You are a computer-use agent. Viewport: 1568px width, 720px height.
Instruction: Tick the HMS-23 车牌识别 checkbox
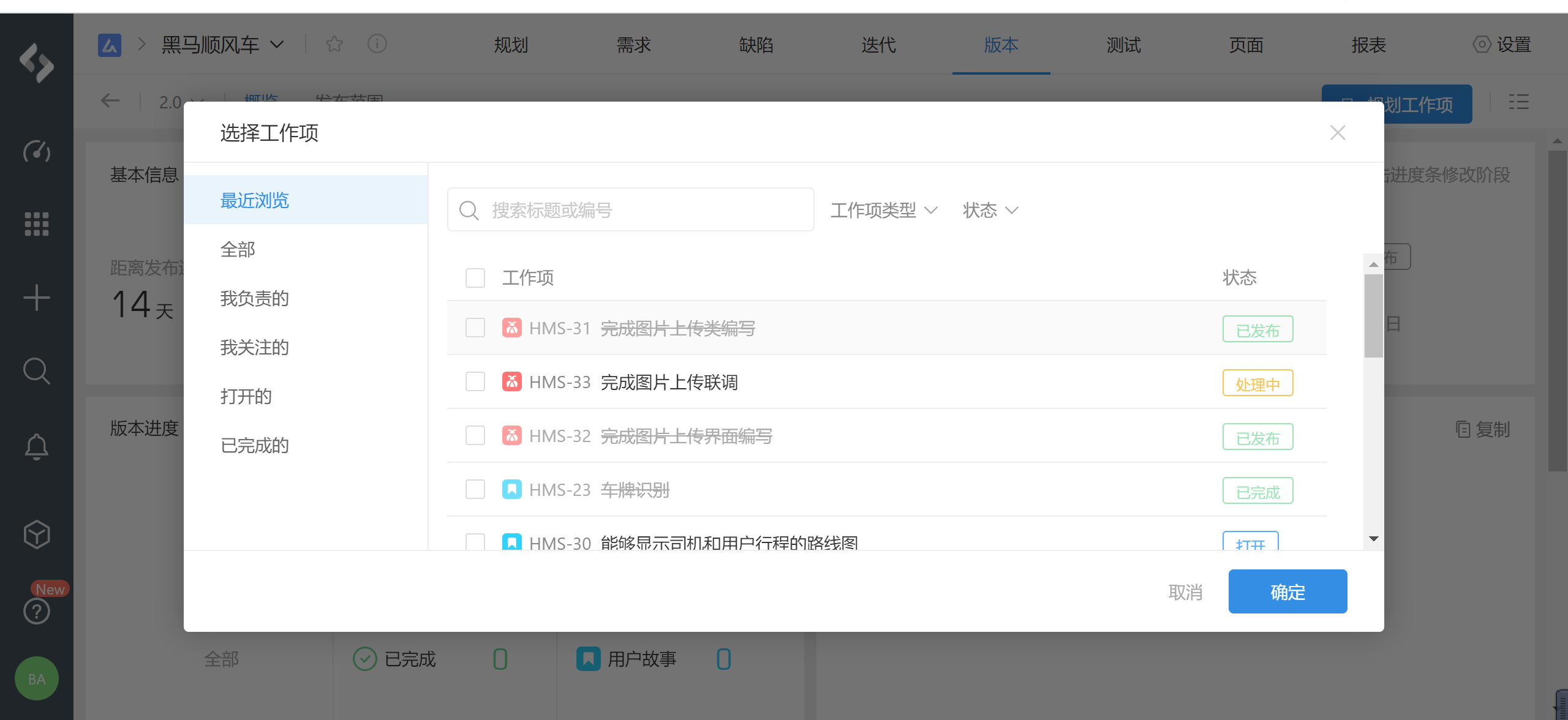[475, 489]
